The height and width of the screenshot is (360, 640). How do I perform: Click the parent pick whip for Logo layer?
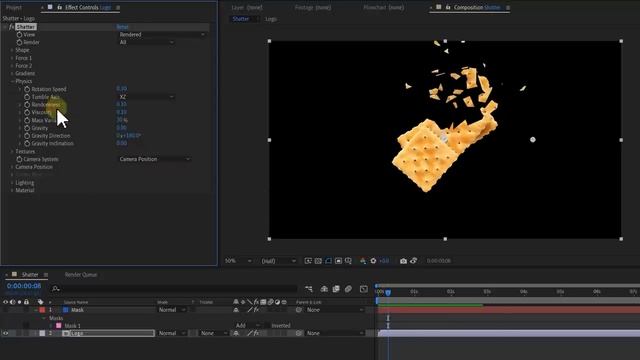(x=299, y=333)
